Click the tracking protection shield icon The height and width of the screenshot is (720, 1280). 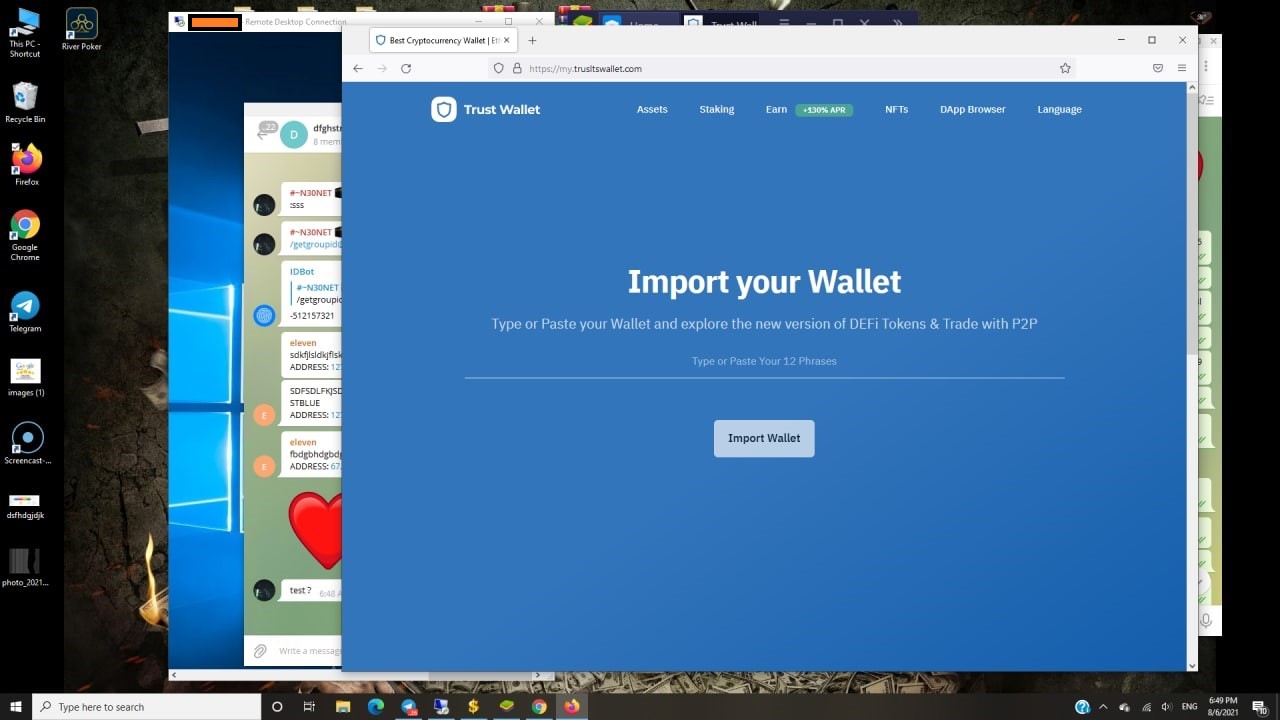click(498, 69)
